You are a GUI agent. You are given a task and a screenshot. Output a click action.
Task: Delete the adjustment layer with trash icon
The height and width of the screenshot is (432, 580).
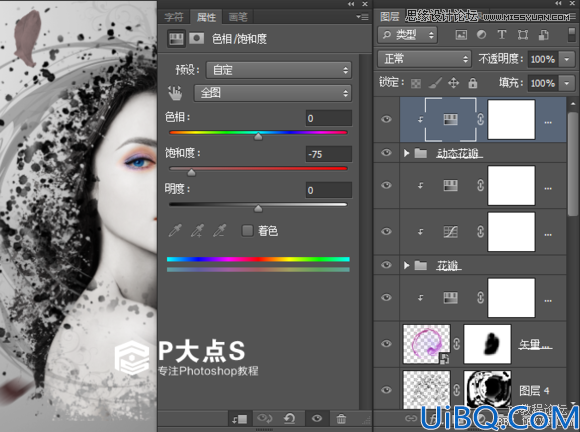click(341, 419)
